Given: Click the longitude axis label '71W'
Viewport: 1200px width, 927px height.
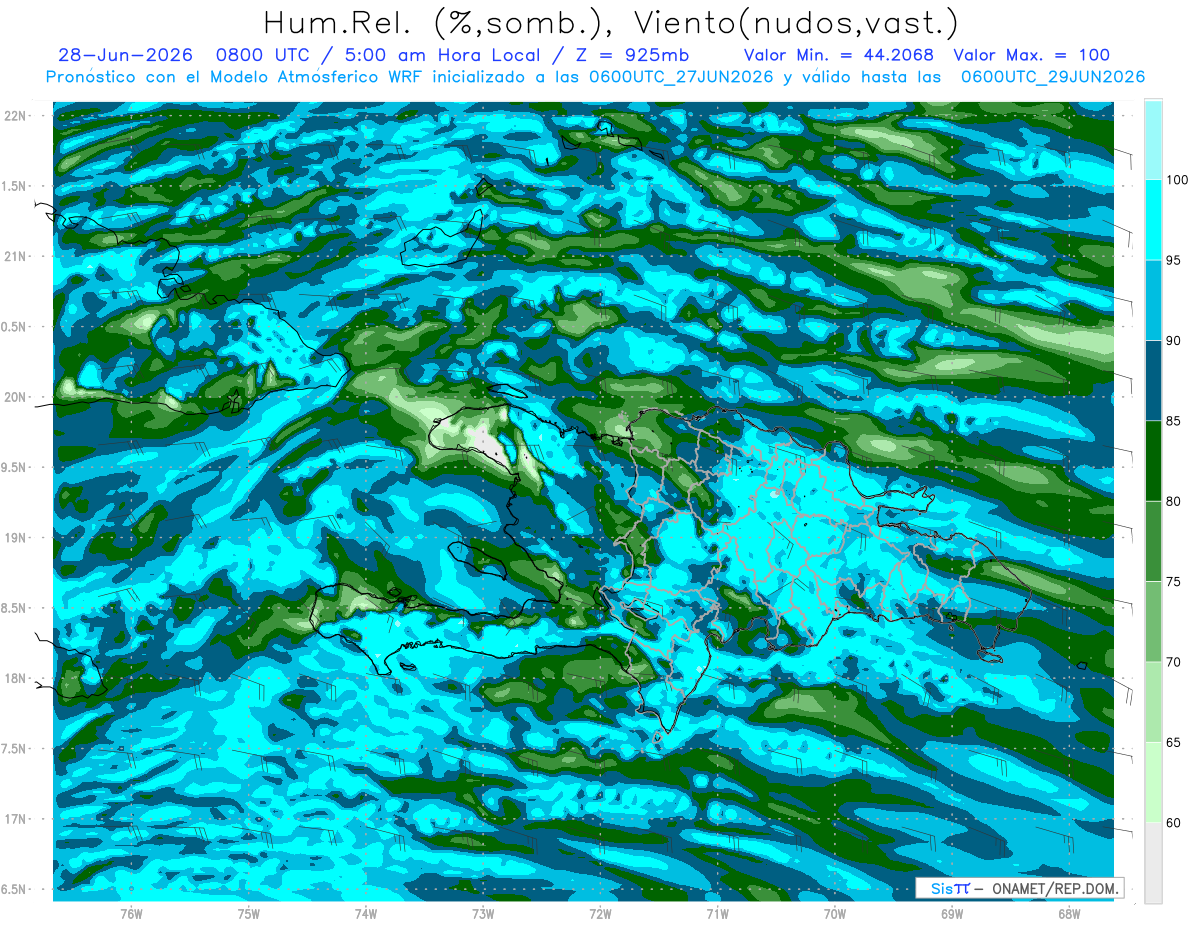Looking at the screenshot, I should coord(717,914).
